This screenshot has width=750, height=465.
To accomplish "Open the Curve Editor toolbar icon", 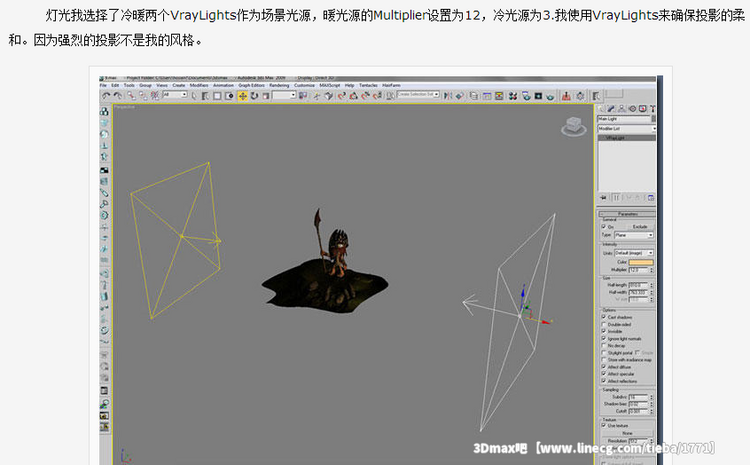I will click(487, 96).
